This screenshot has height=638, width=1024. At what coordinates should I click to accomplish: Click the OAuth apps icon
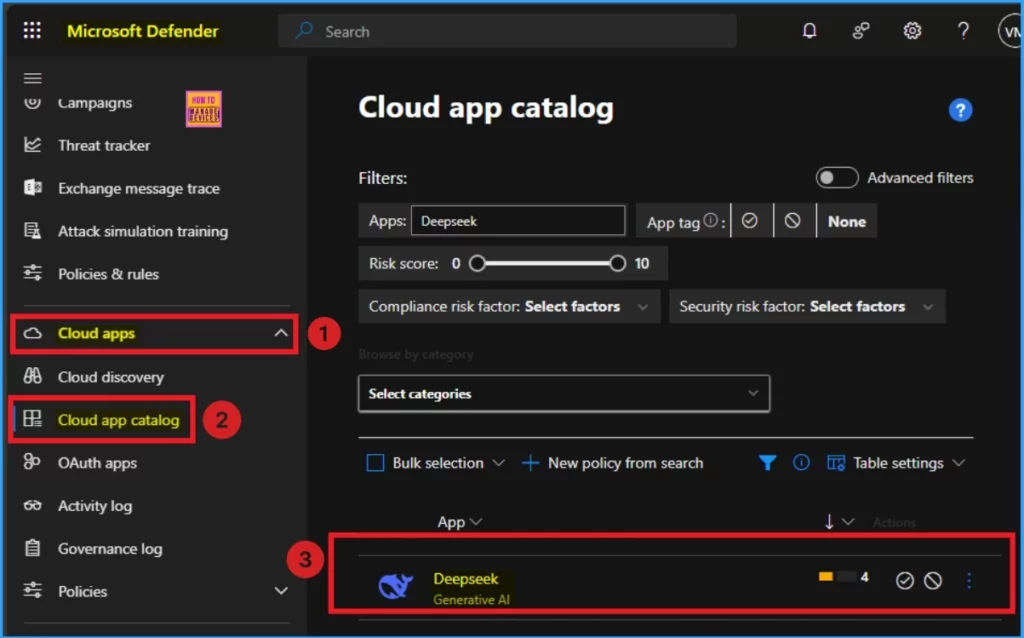click(32, 462)
